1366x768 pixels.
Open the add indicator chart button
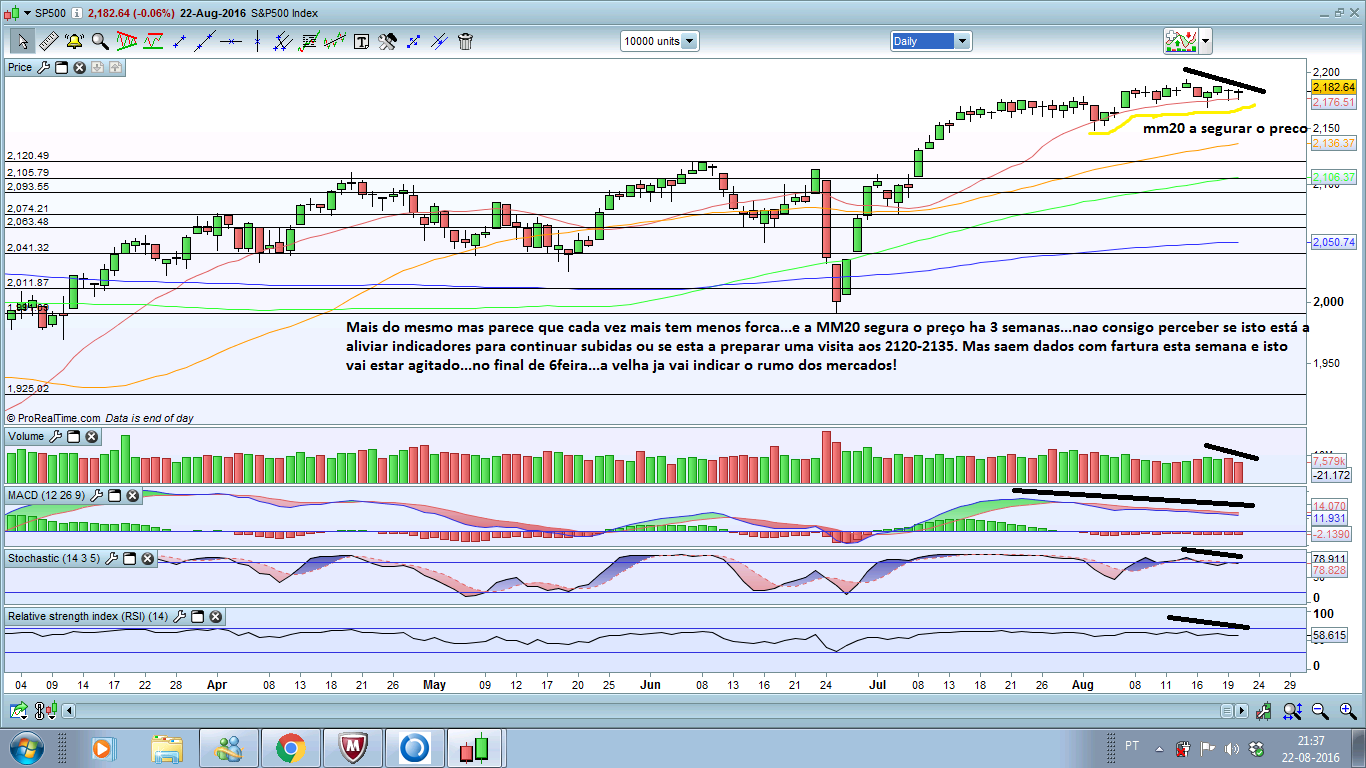tap(1181, 41)
